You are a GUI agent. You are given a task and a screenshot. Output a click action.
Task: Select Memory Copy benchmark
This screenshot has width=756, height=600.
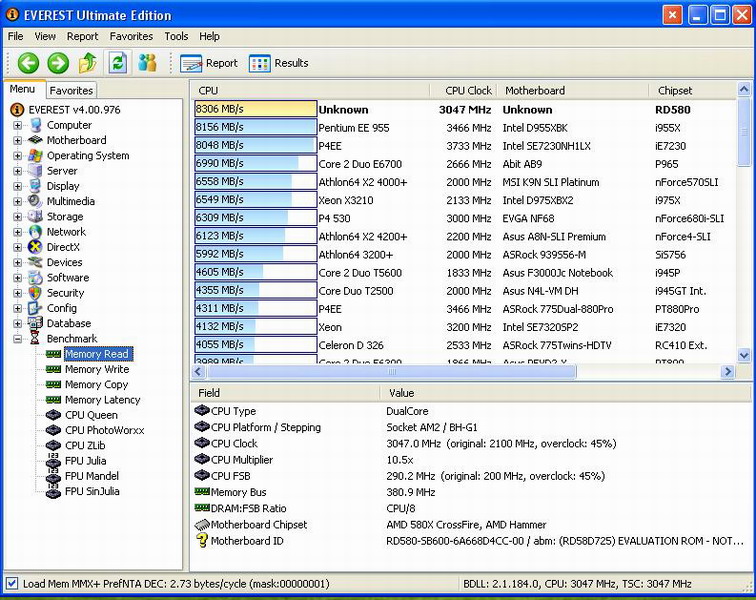click(x=96, y=384)
